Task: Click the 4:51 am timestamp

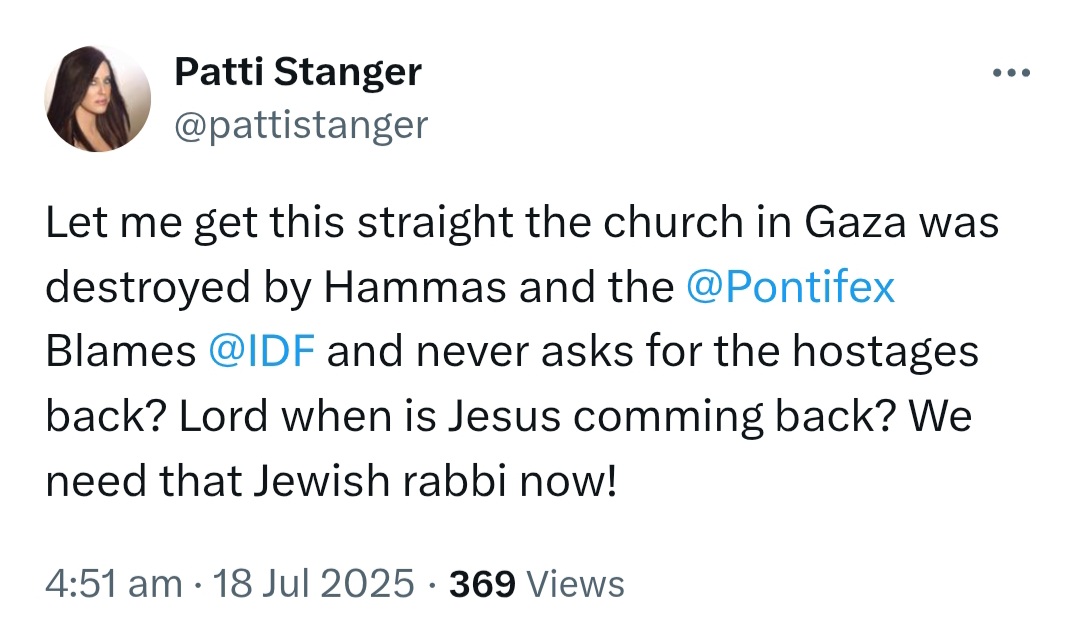Action: (114, 584)
